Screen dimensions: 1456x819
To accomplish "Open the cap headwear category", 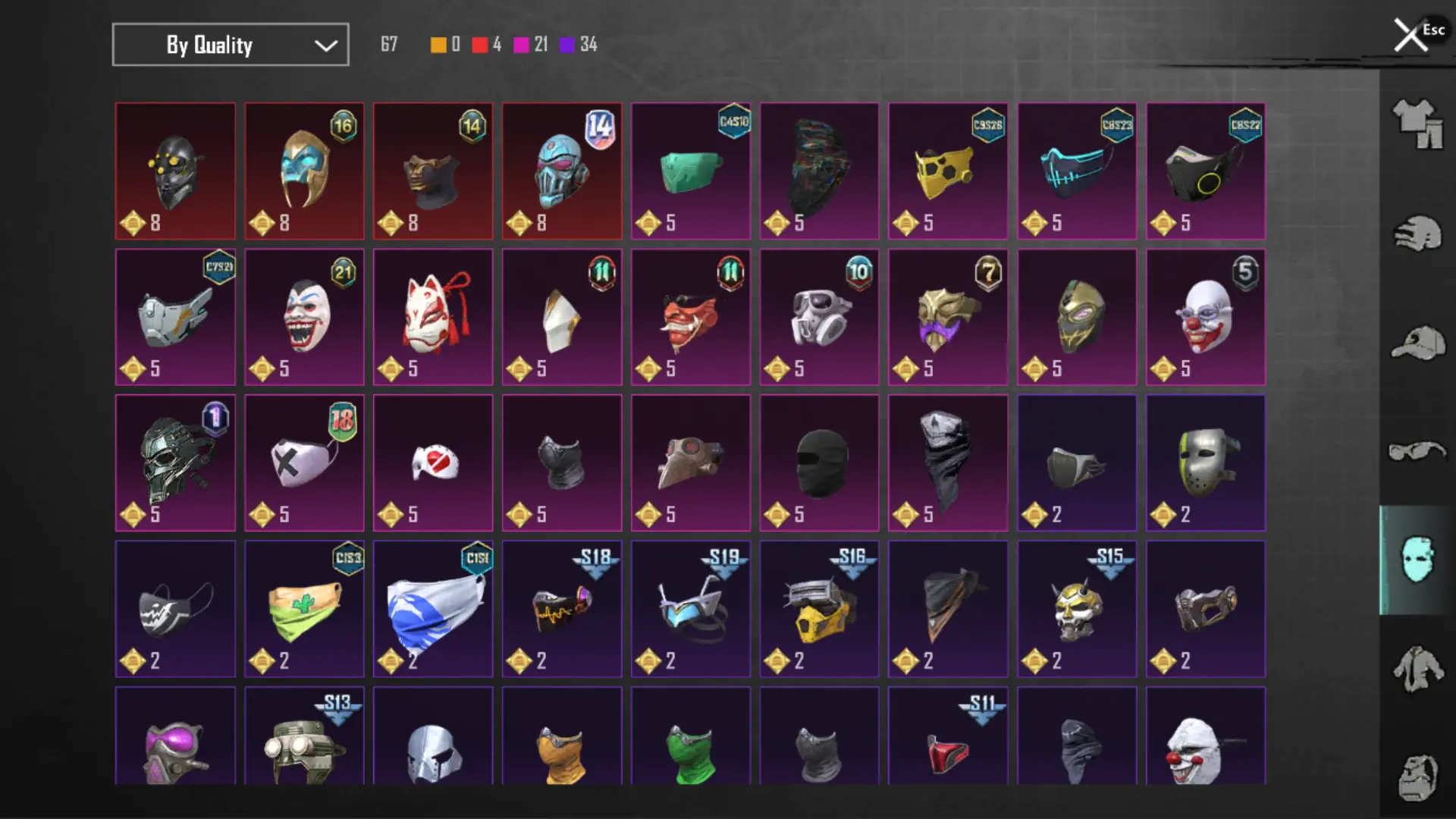I will click(1417, 343).
